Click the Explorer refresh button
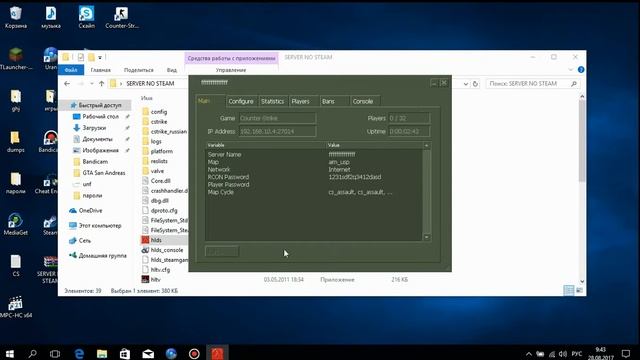Image resolution: width=640 pixels, height=360 pixels. tap(475, 84)
